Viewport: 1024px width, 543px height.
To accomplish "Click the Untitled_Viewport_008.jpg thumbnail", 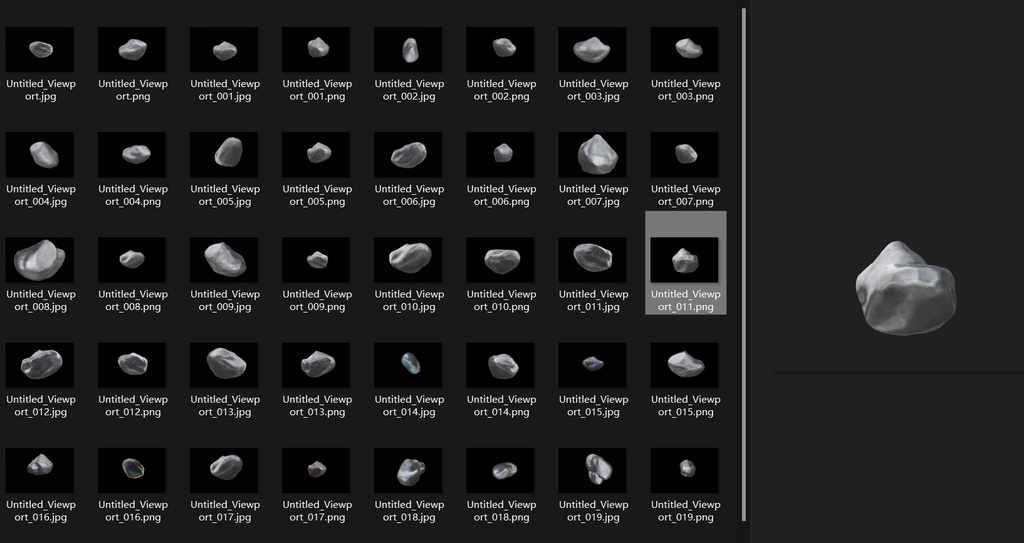I will 40,260.
